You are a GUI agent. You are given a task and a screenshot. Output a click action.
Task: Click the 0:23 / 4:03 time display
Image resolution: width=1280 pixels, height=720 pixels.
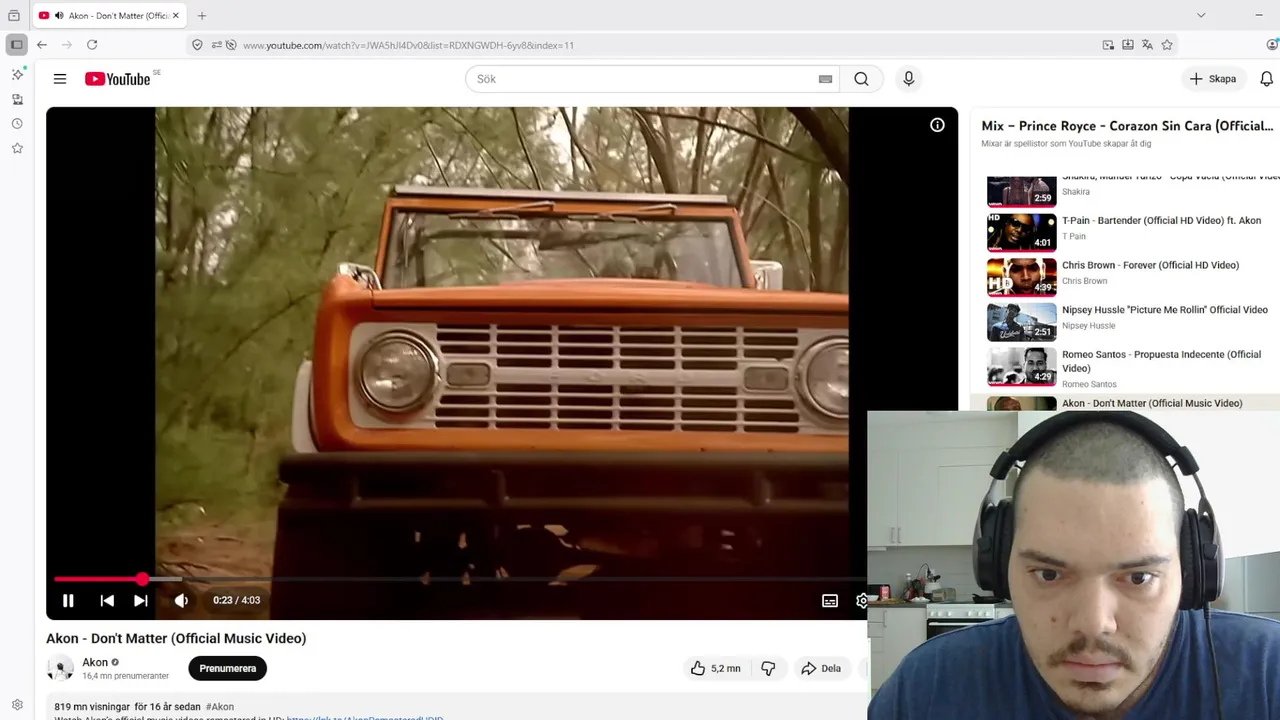(236, 600)
